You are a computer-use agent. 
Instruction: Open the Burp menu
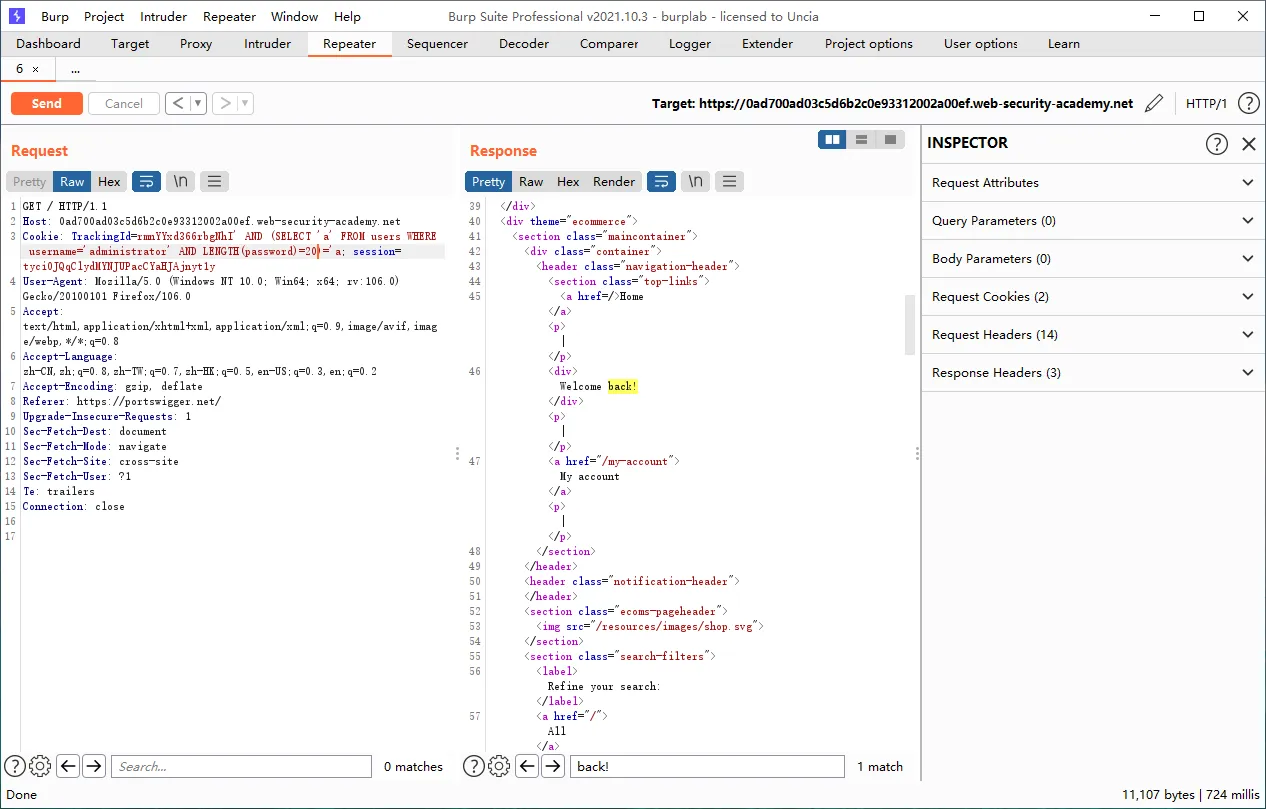55,16
